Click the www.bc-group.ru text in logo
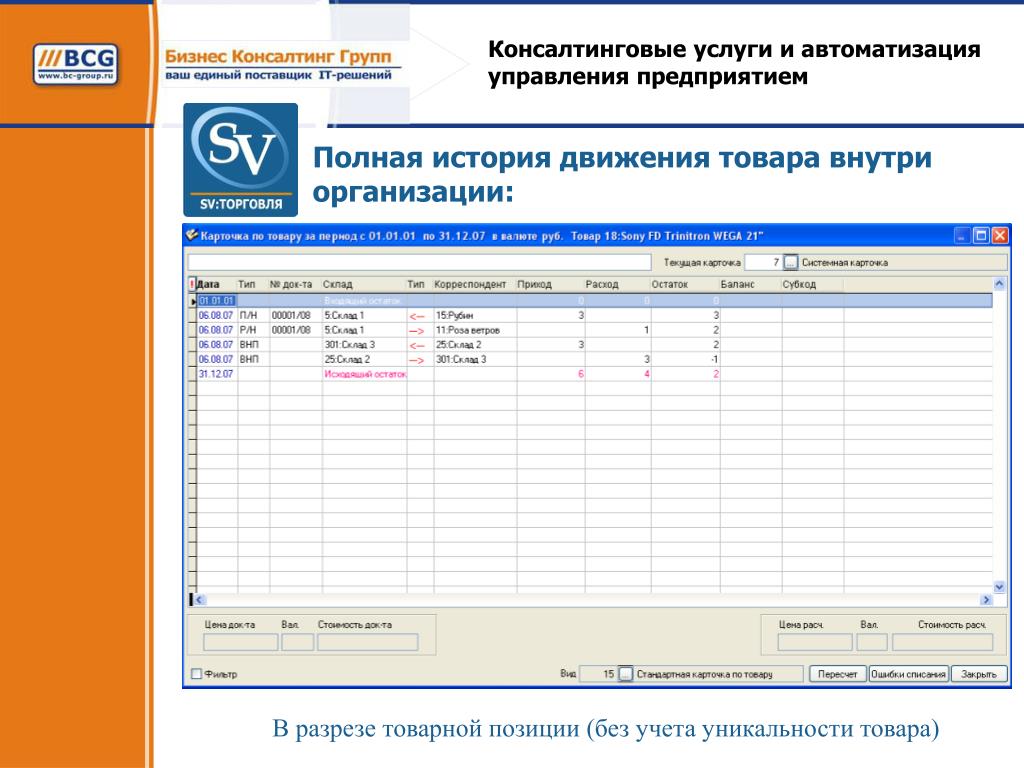The width and height of the screenshot is (1024, 768). point(76,76)
